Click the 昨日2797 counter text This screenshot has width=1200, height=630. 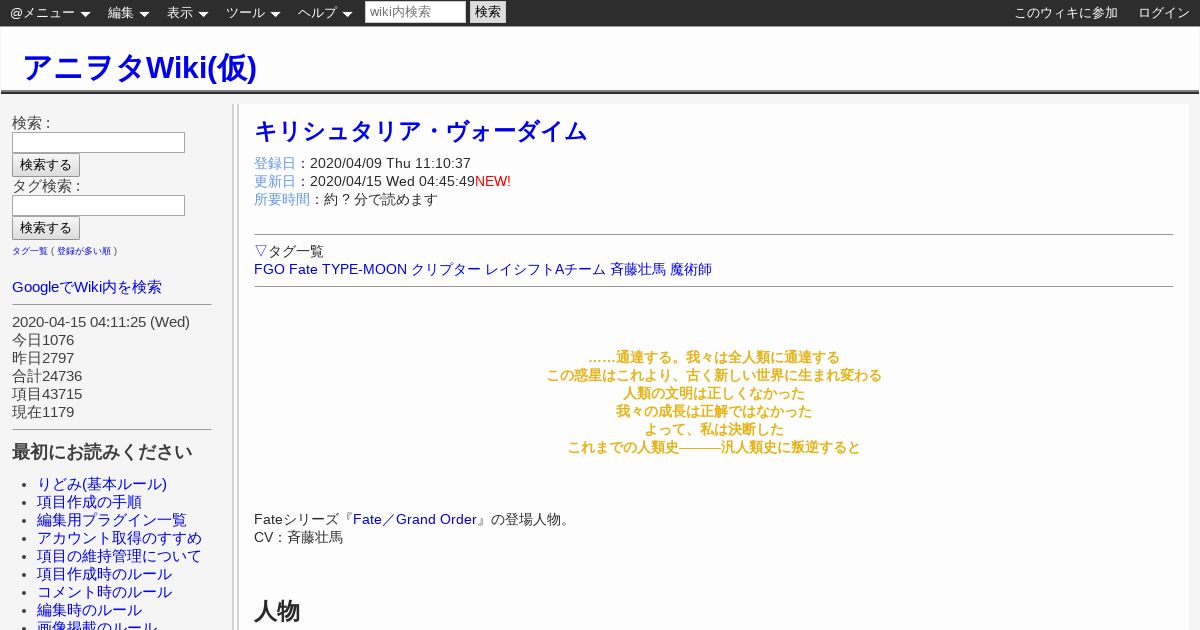click(x=43, y=358)
